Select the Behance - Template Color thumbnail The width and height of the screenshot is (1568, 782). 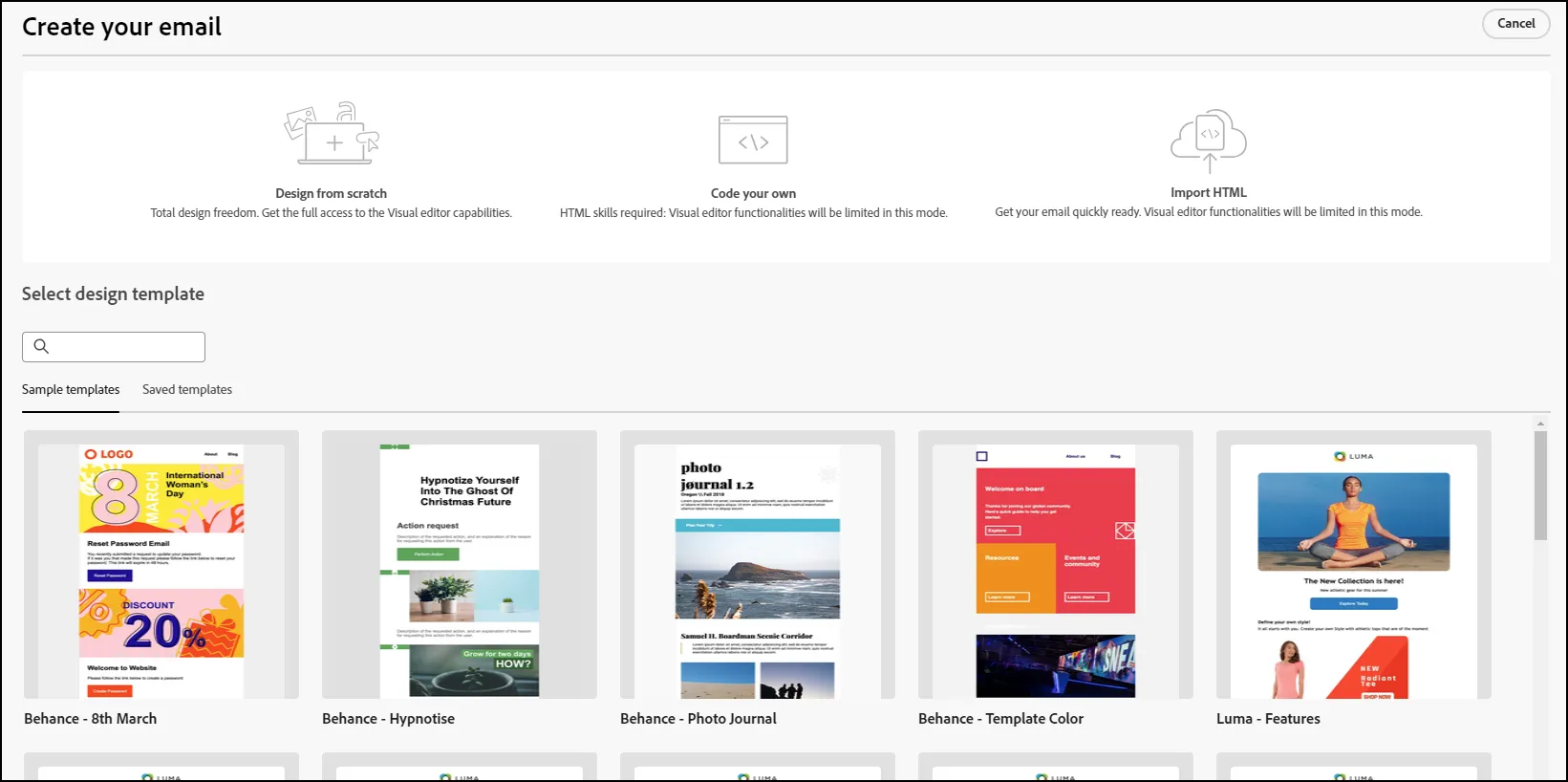(1056, 564)
